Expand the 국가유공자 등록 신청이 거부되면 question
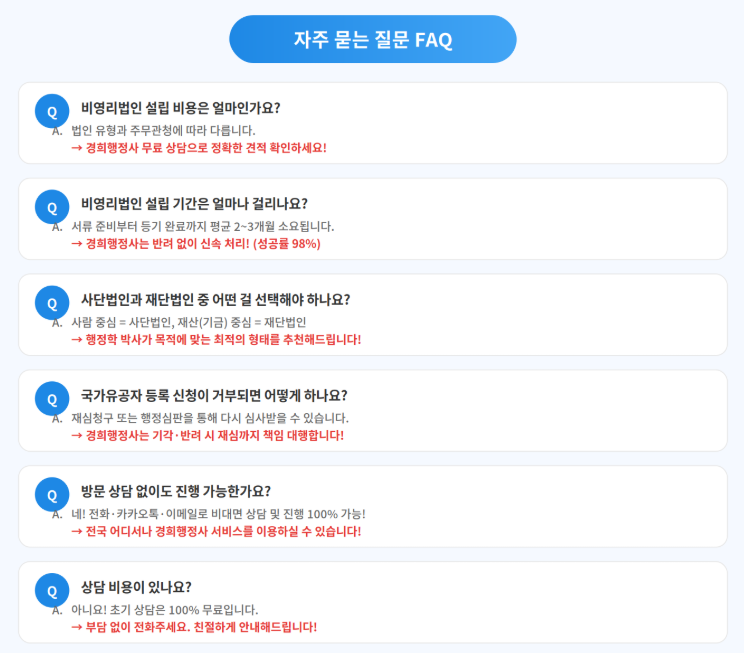This screenshot has width=744, height=653. tap(214, 395)
